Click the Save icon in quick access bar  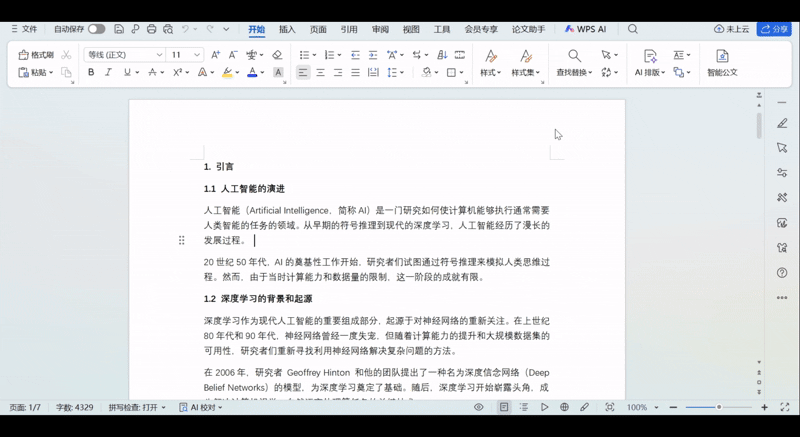click(x=119, y=29)
